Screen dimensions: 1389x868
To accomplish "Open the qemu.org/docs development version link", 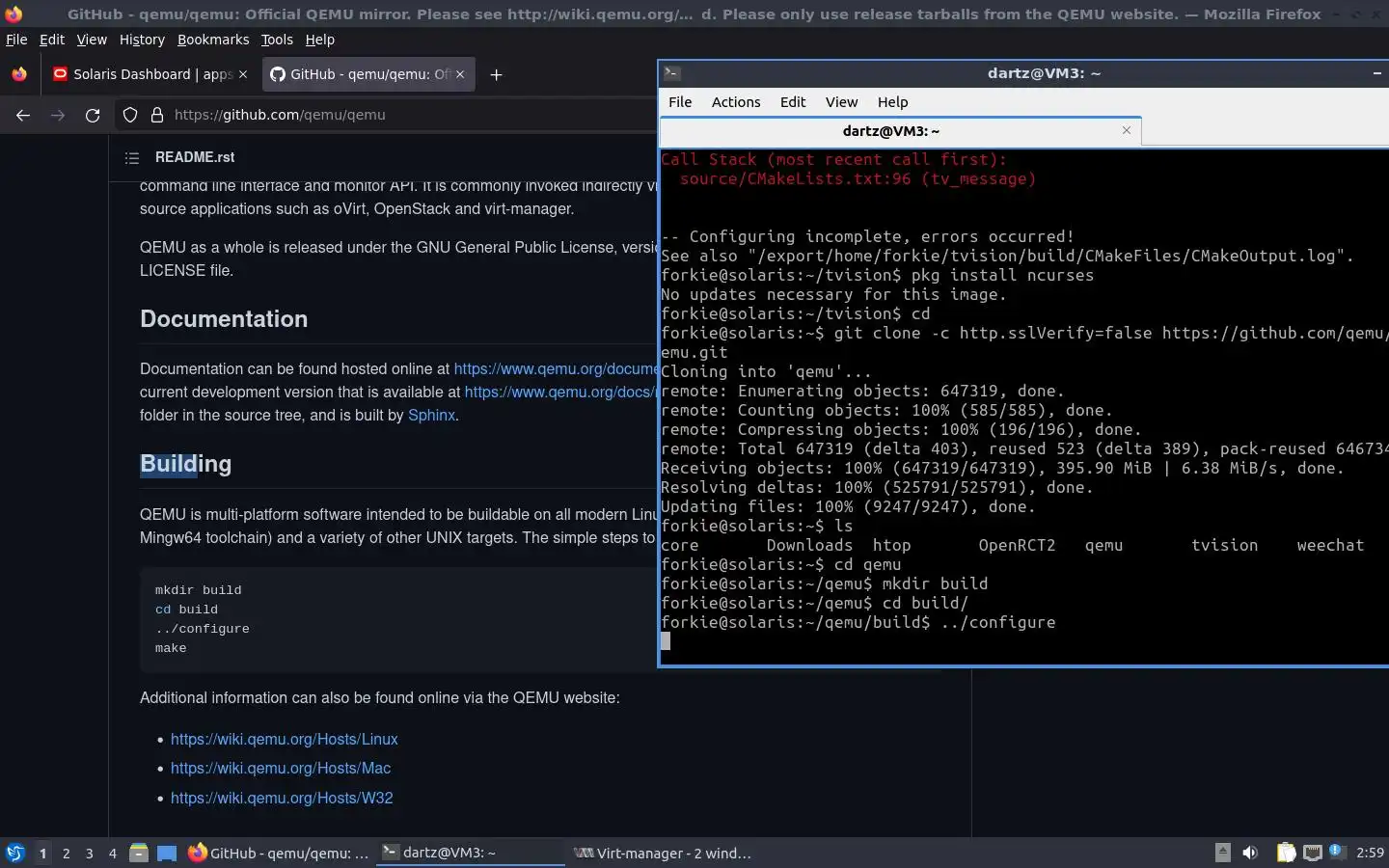I will [x=560, y=393].
